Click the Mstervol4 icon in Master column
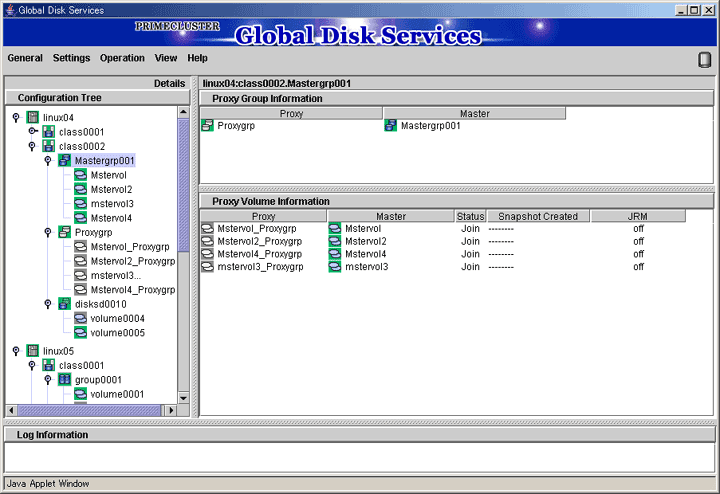The image size is (720, 494). [335, 254]
